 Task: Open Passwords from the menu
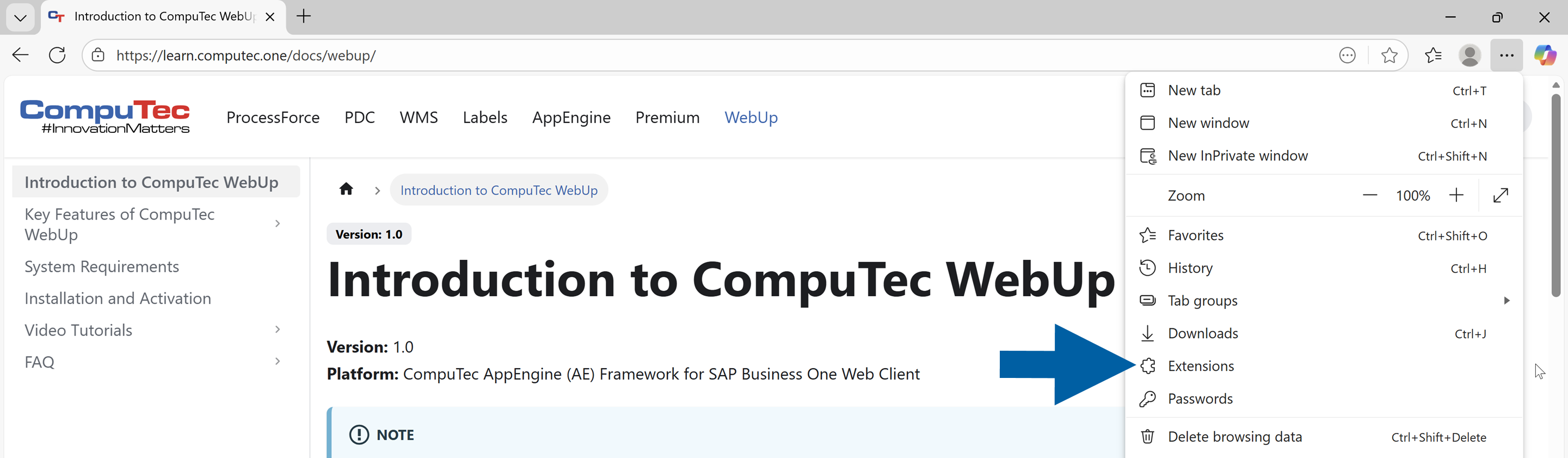click(x=1324, y=399)
